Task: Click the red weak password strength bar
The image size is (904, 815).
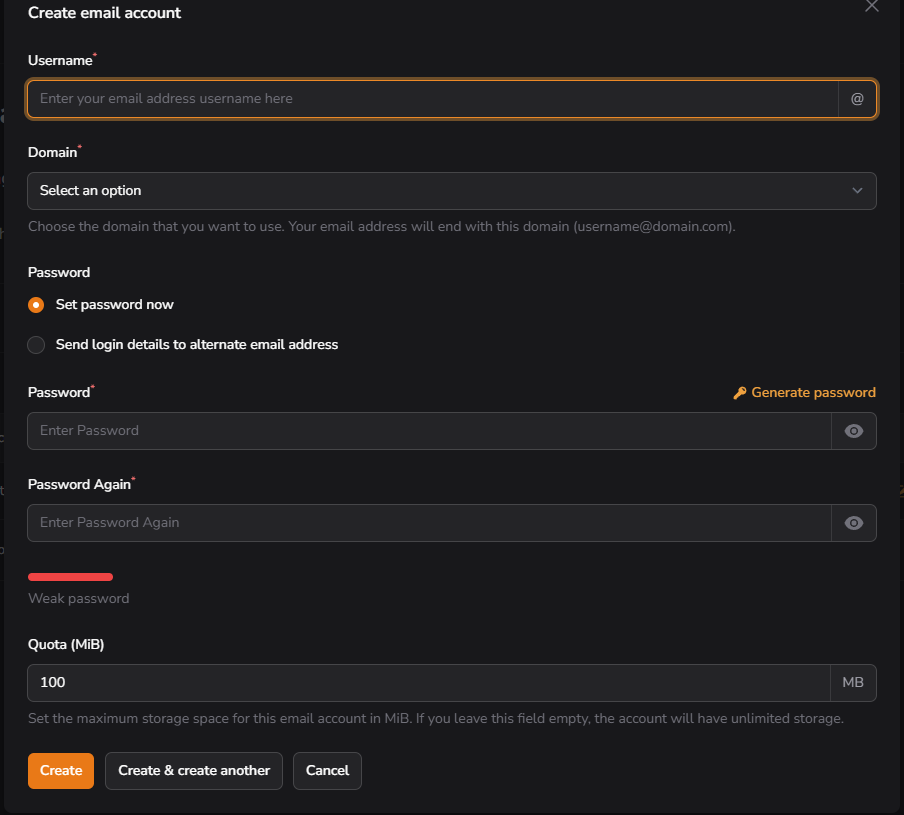Action: pyautogui.click(x=70, y=577)
